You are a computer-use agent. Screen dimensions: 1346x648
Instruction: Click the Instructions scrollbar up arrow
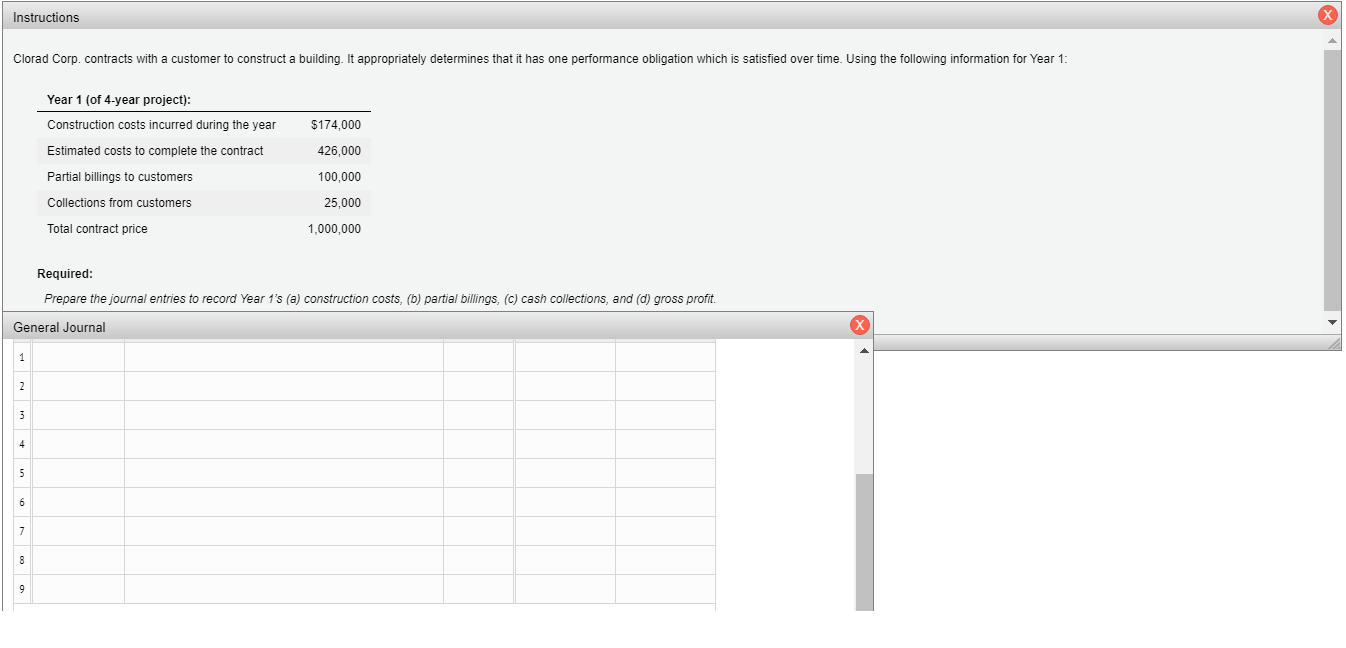[x=1331, y=40]
